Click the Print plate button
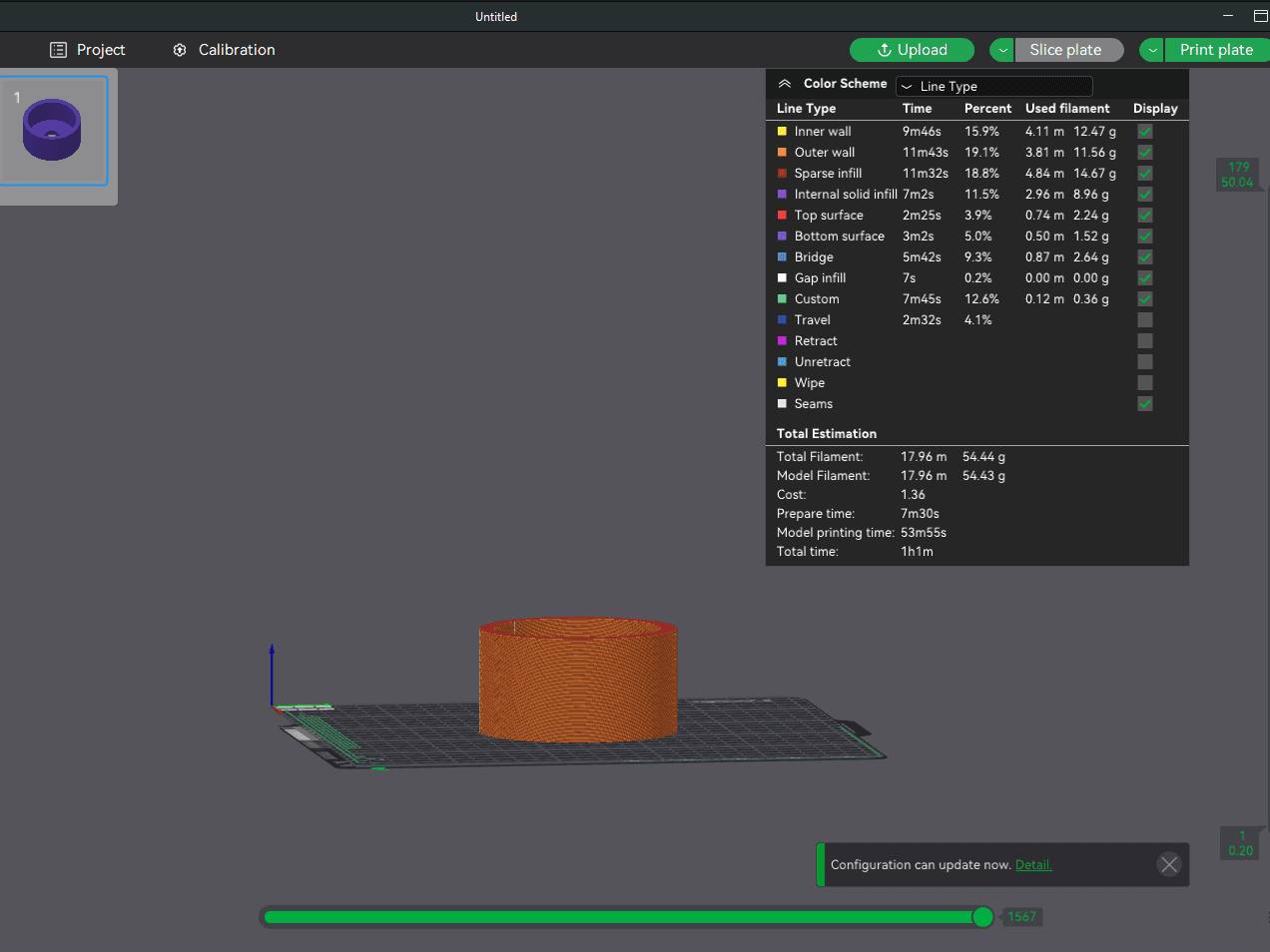Viewport: 1270px width, 952px height. pyautogui.click(x=1217, y=50)
